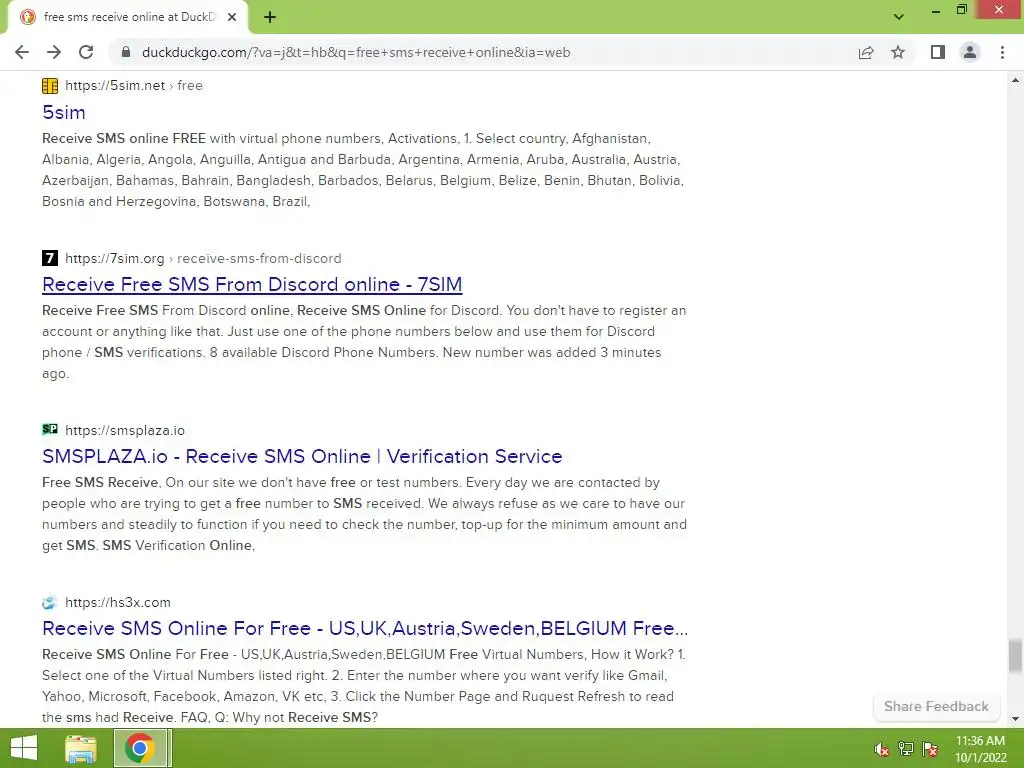Open File Explorer from the taskbar

(x=80, y=748)
